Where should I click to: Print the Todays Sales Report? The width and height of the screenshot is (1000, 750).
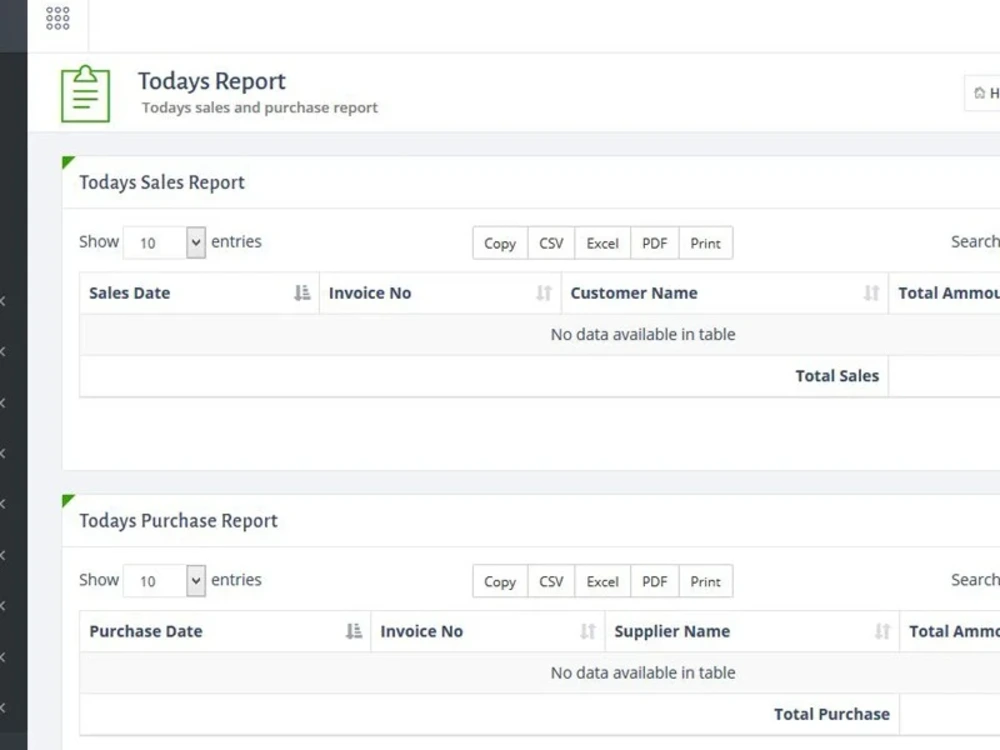706,243
